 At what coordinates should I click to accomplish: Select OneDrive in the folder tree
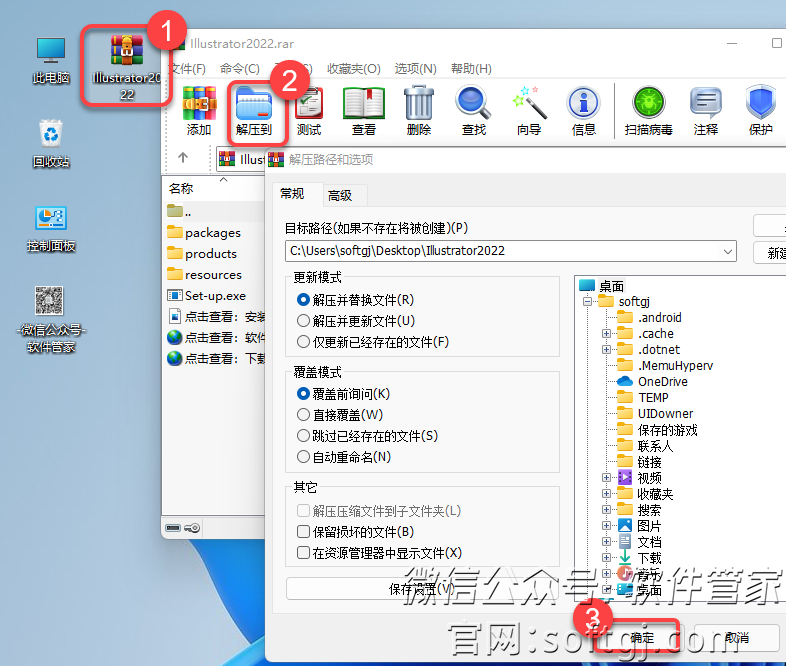(653, 381)
